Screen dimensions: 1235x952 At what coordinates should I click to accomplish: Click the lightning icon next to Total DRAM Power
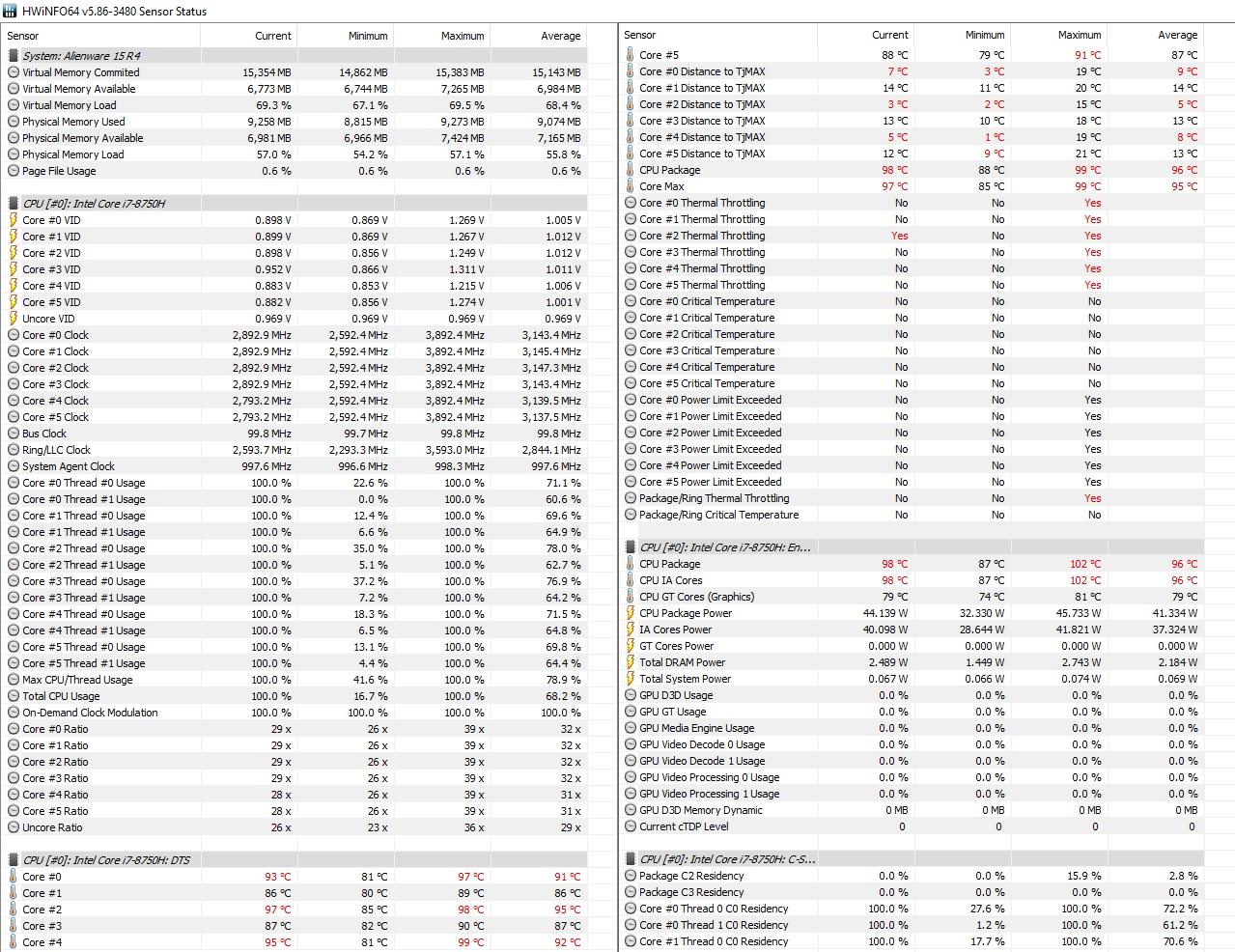[x=631, y=662]
